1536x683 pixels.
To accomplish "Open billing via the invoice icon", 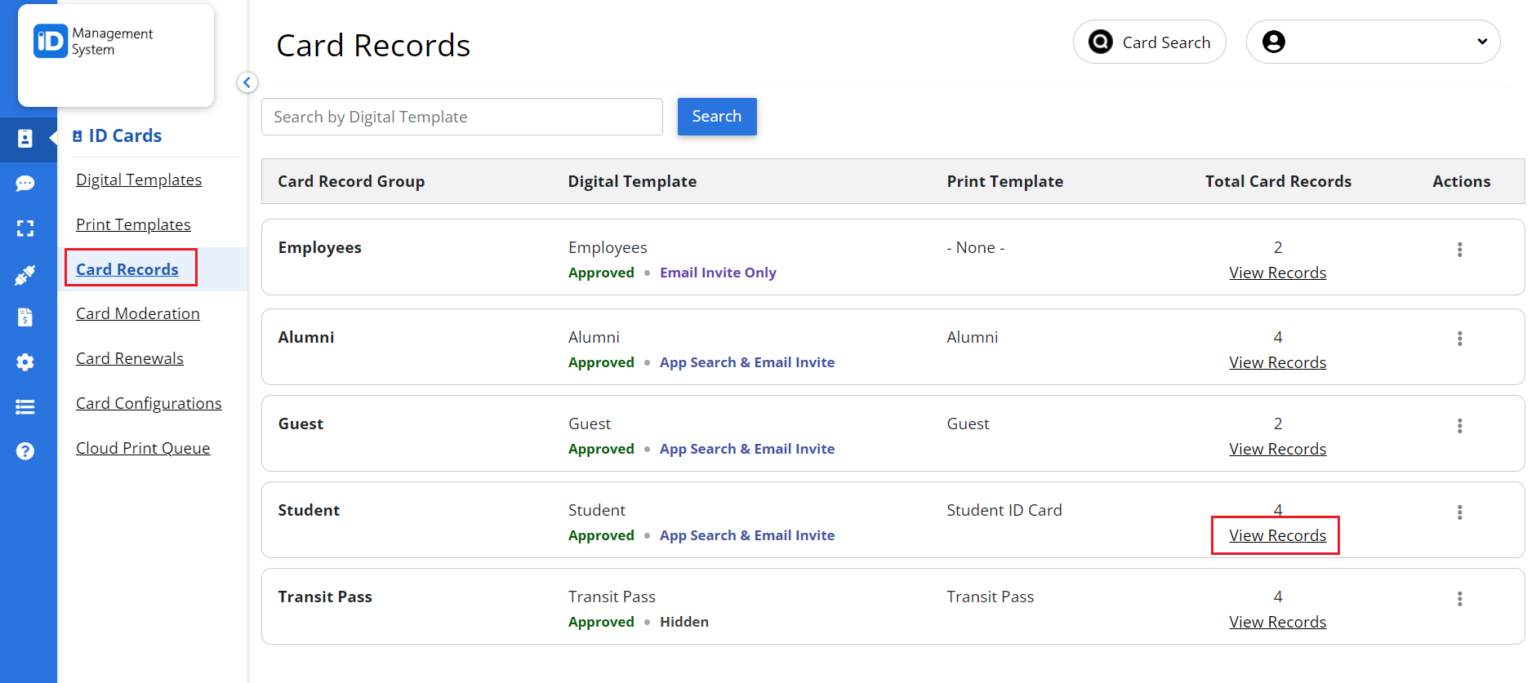I will coord(27,317).
